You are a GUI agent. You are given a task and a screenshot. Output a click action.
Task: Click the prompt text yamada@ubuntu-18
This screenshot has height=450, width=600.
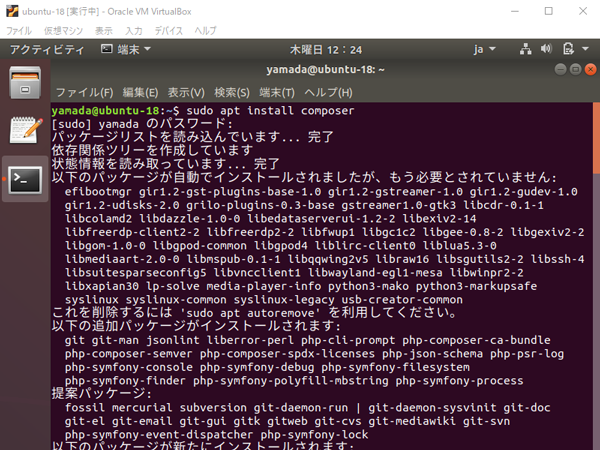point(105,111)
